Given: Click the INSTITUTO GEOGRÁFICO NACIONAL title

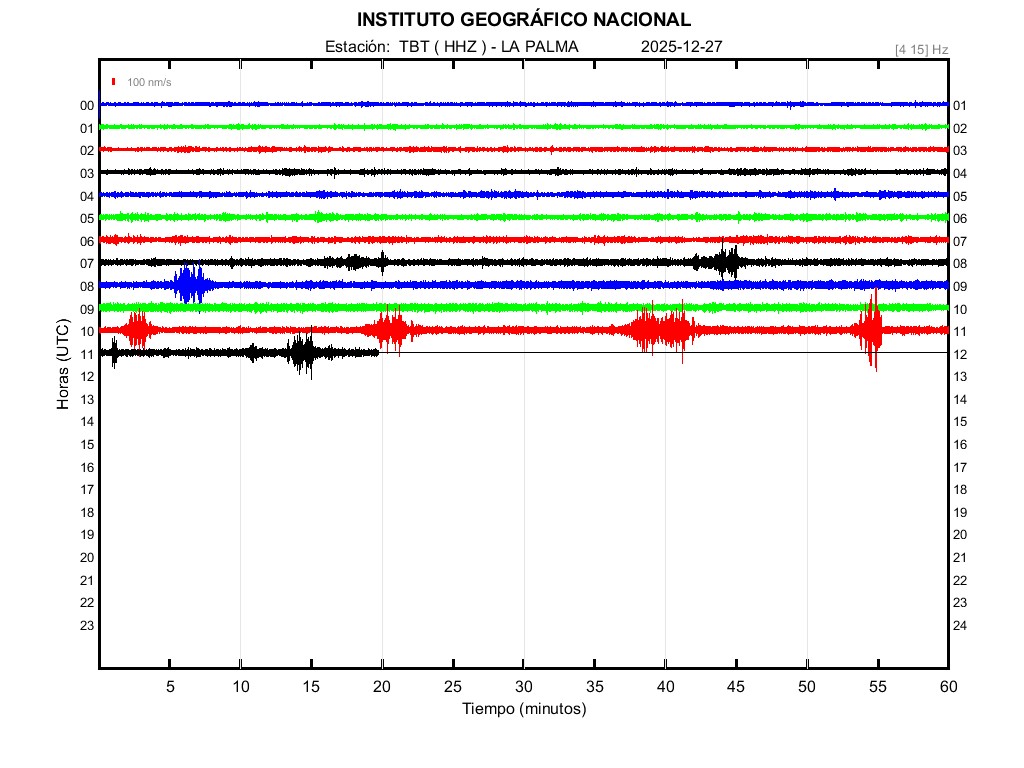Looking at the screenshot, I should 523,20.
